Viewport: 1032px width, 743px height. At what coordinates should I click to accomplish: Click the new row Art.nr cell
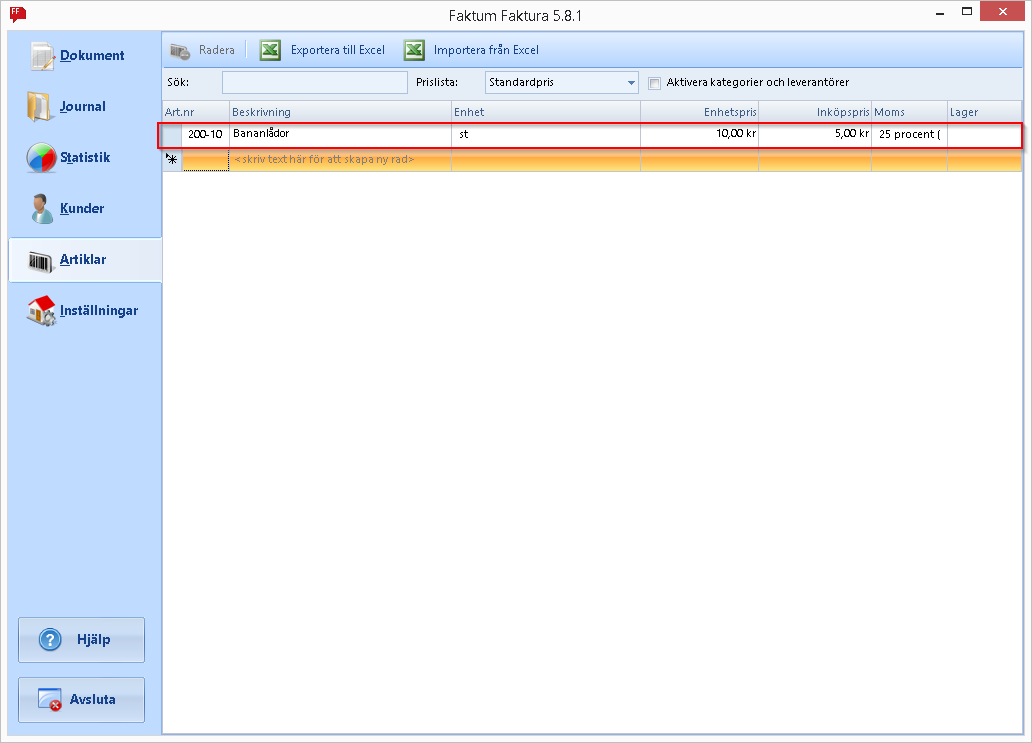tap(205, 160)
